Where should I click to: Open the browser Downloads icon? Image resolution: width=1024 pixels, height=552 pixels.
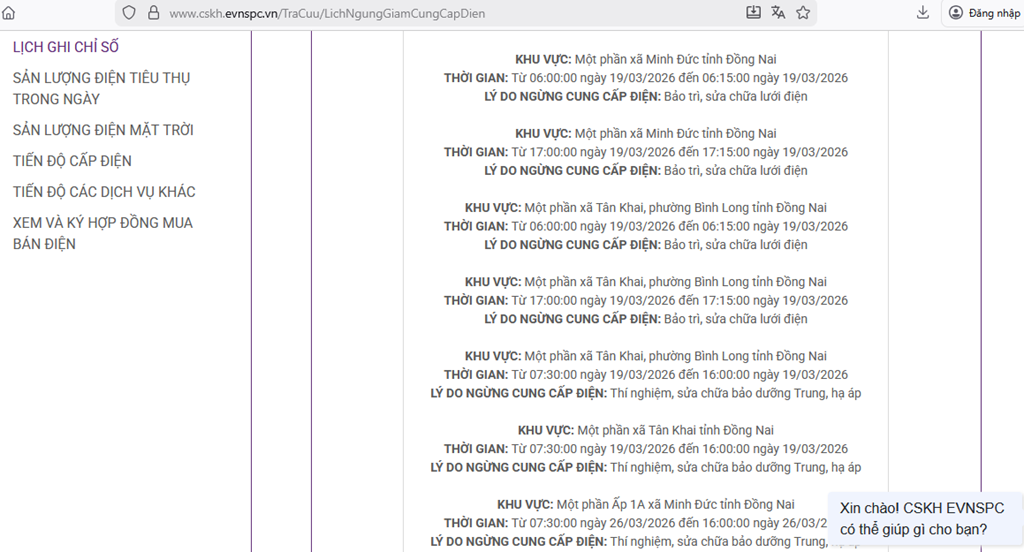[x=923, y=13]
